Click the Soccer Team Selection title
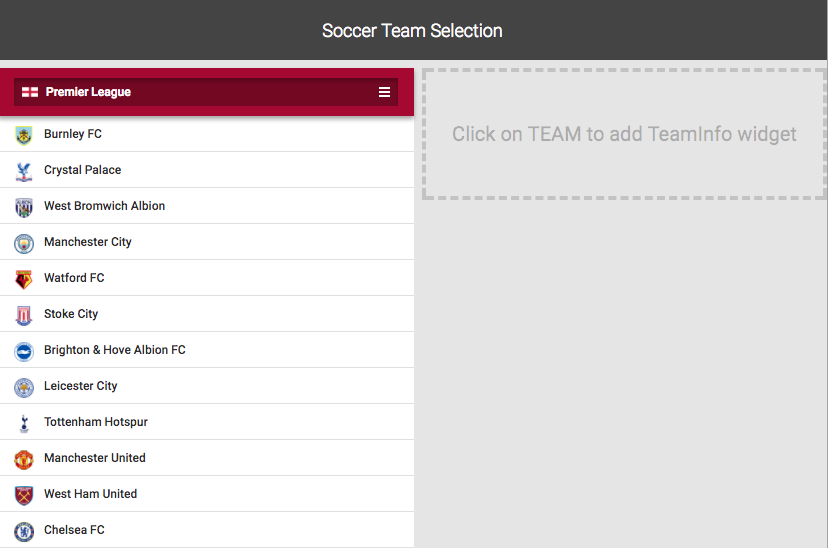The width and height of the screenshot is (828, 548). point(412,31)
